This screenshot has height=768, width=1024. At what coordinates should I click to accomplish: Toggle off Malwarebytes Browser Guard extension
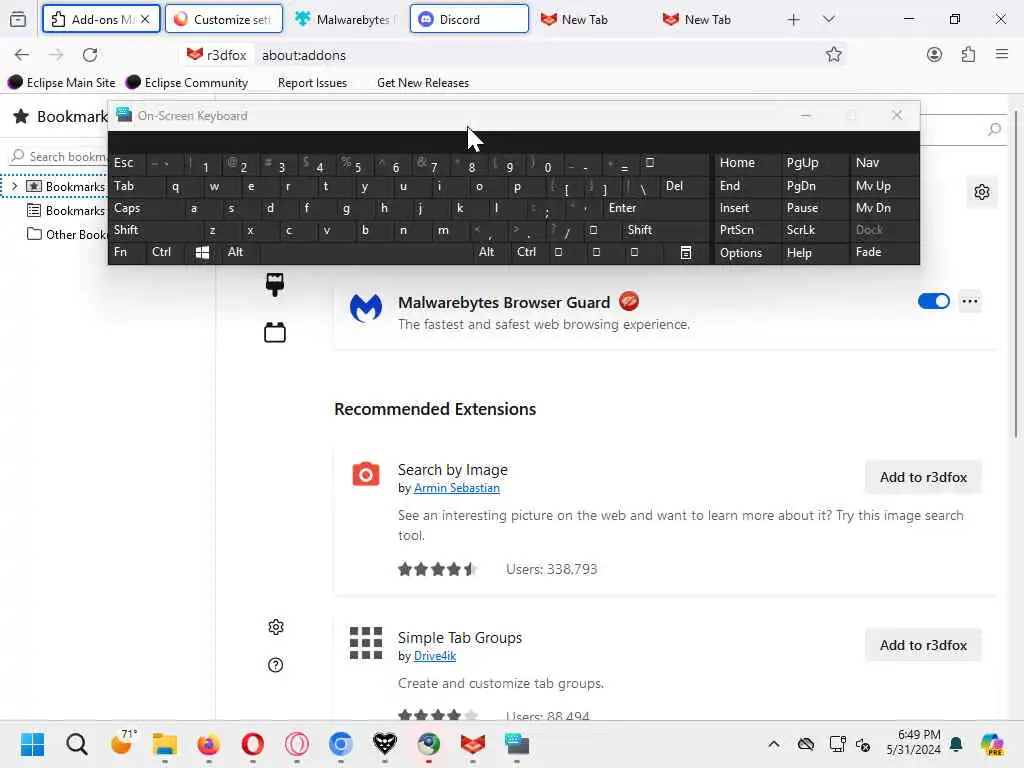pos(933,301)
